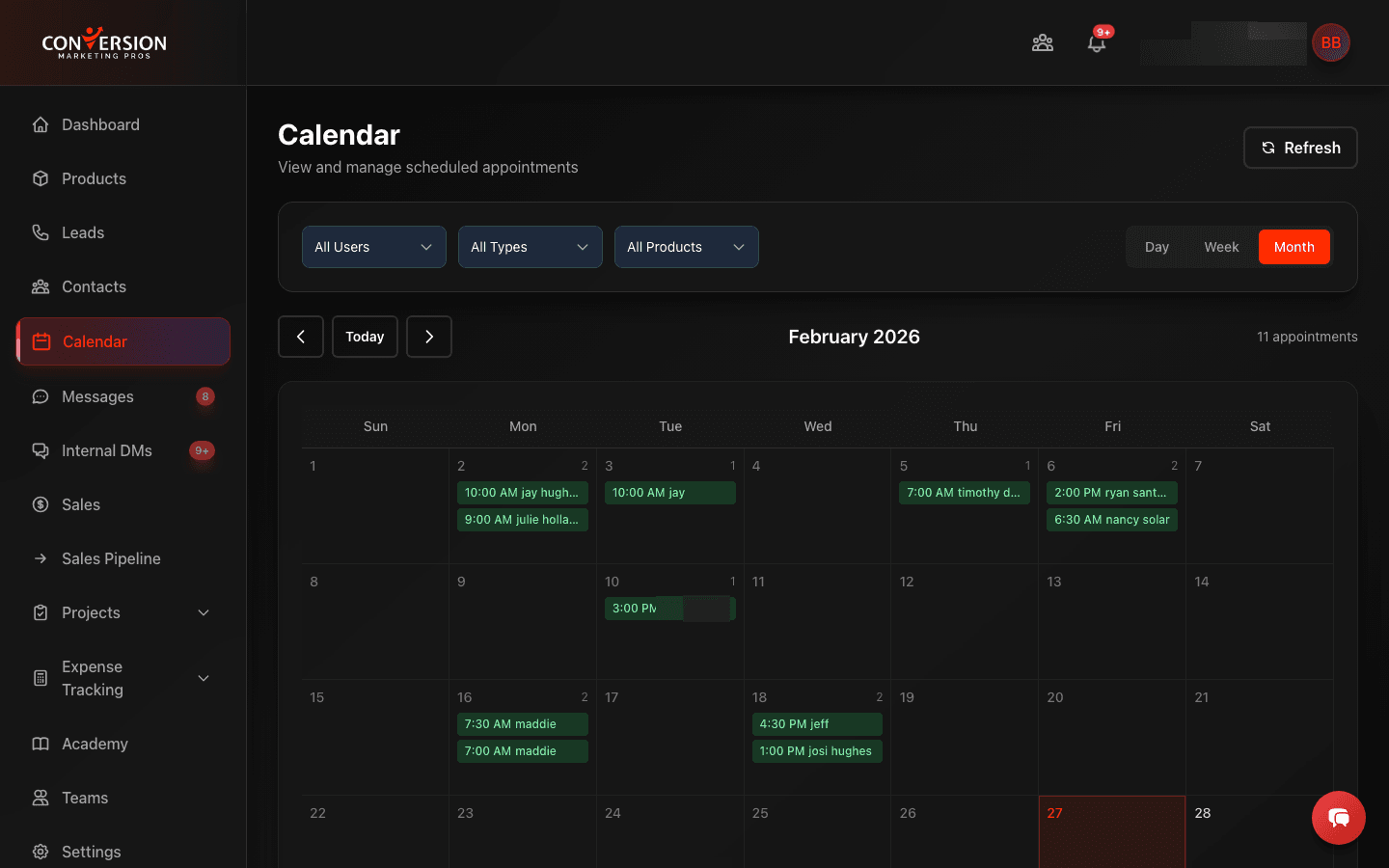
Task: Open the chat bubble widget
Action: coord(1338,817)
